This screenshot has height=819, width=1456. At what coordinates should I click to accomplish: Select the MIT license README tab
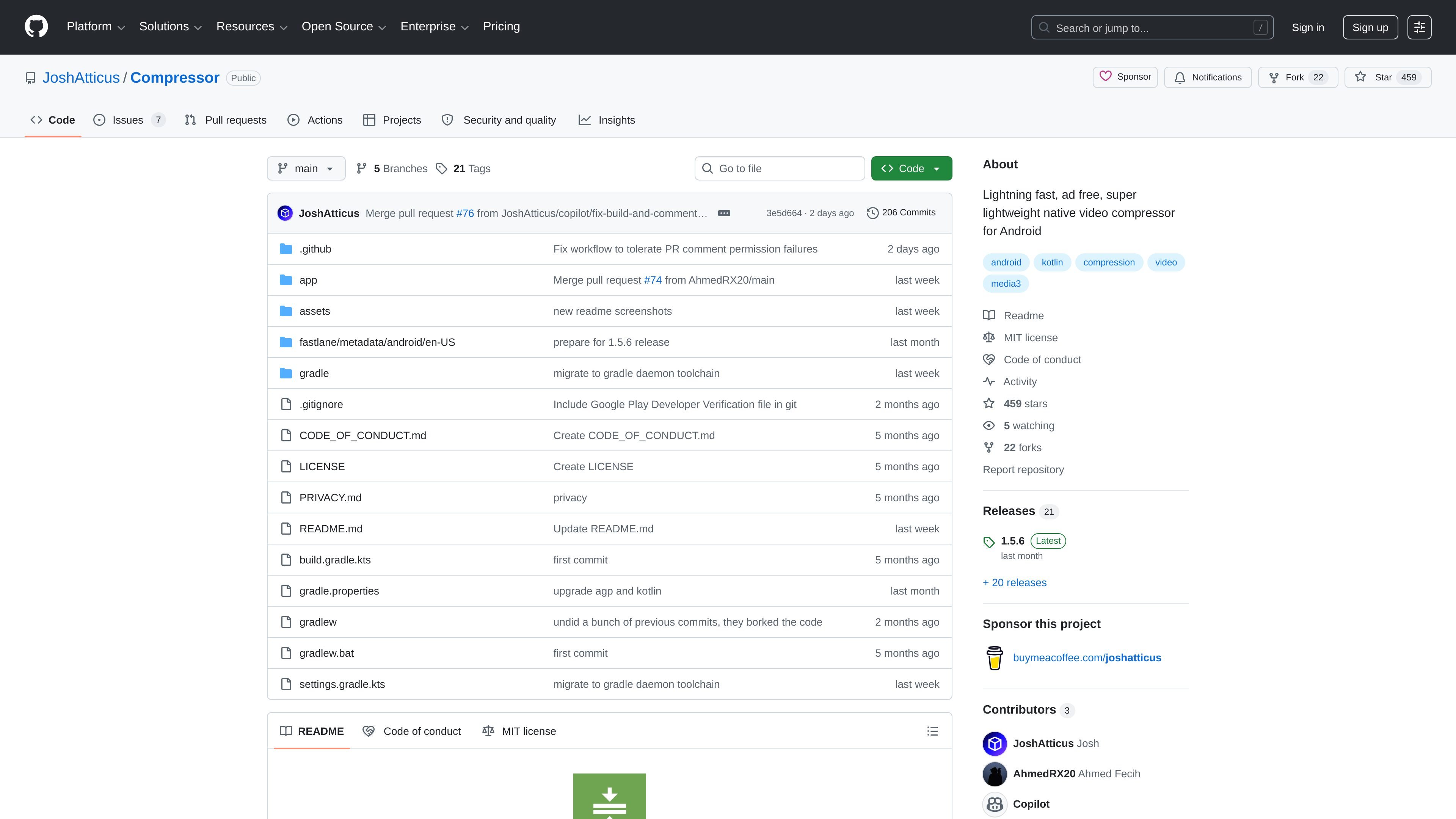pyautogui.click(x=519, y=731)
